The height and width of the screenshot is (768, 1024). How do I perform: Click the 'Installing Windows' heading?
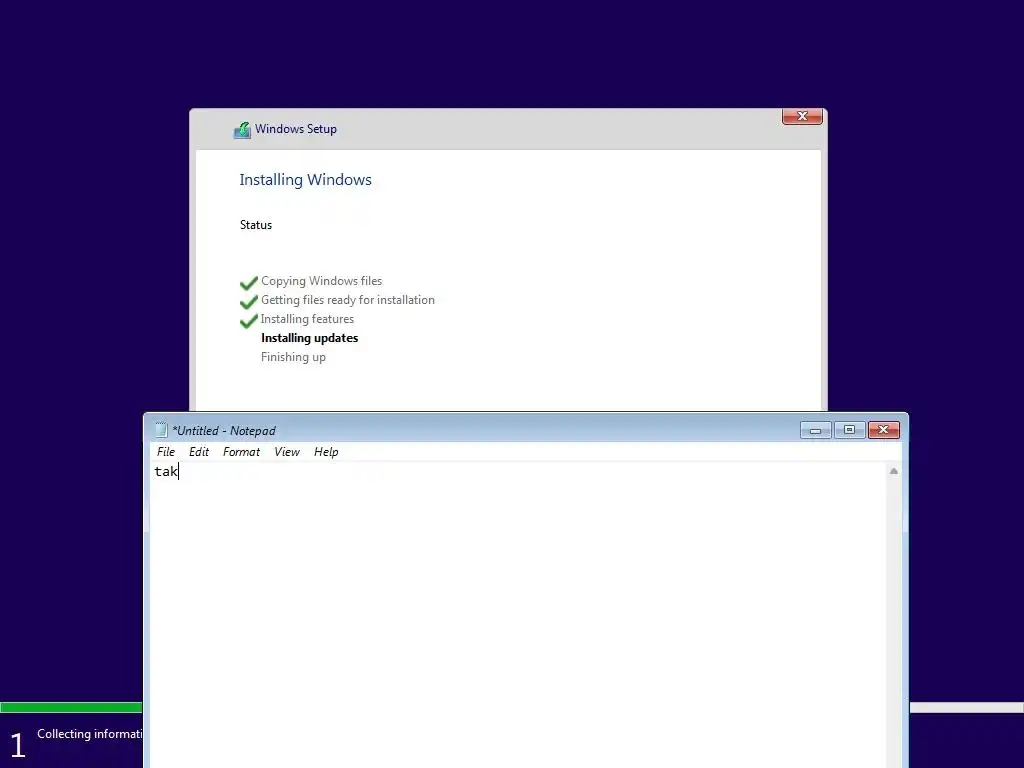pyautogui.click(x=305, y=180)
